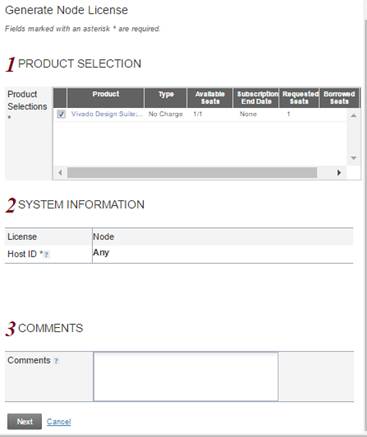
Task: Click the Cancel link
Action: [x=59, y=422]
